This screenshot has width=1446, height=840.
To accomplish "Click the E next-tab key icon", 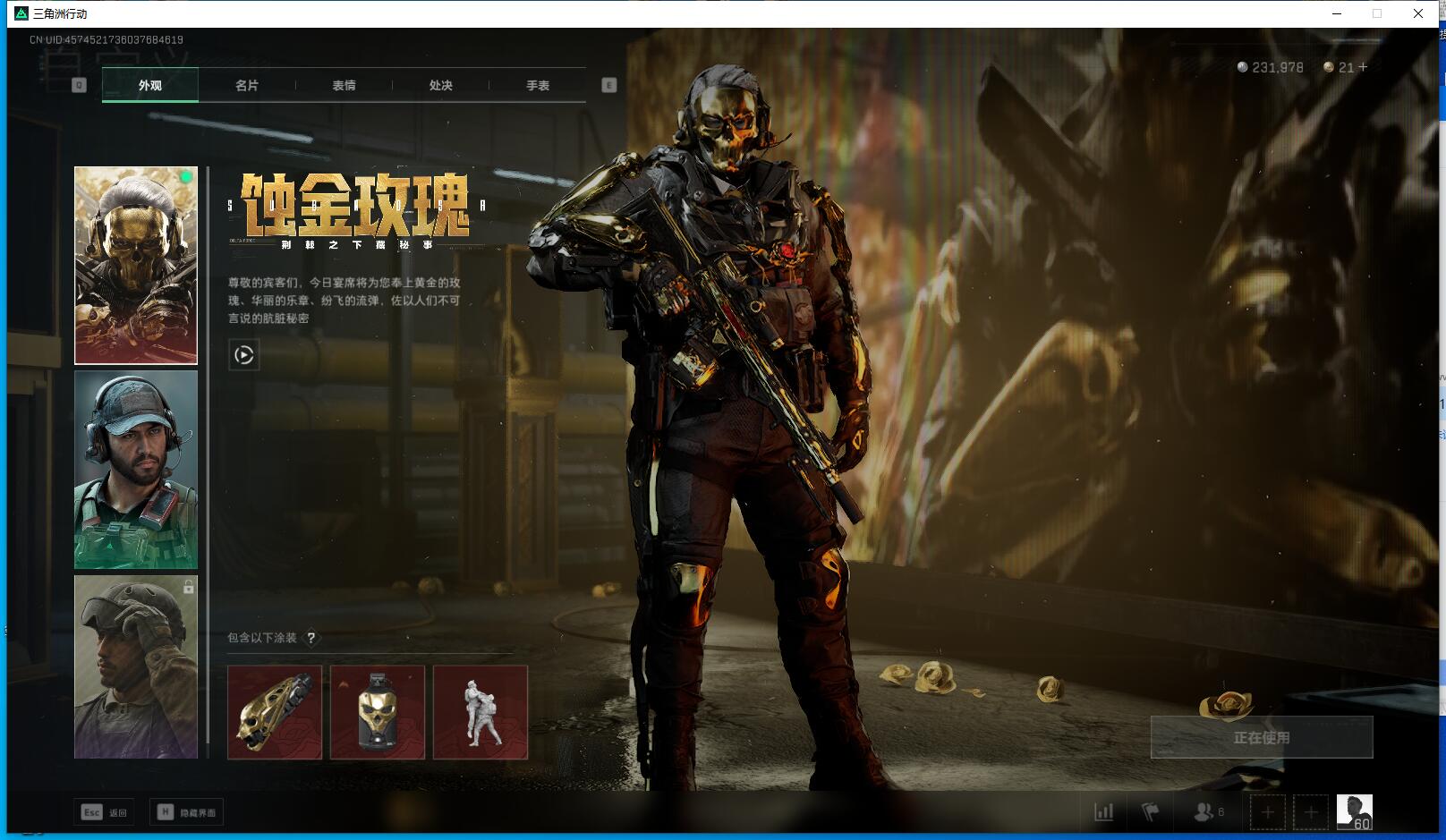I will (x=609, y=85).
